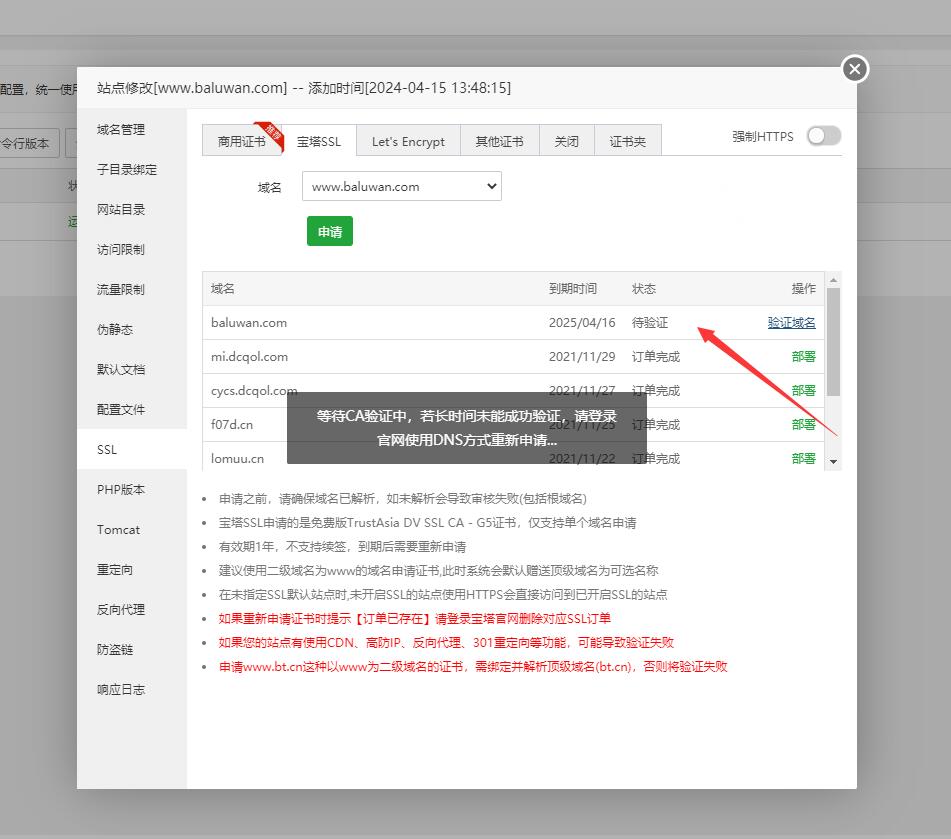The image size is (951, 839).
Task: Click 部署 for lomuu.cn
Action: 803,459
